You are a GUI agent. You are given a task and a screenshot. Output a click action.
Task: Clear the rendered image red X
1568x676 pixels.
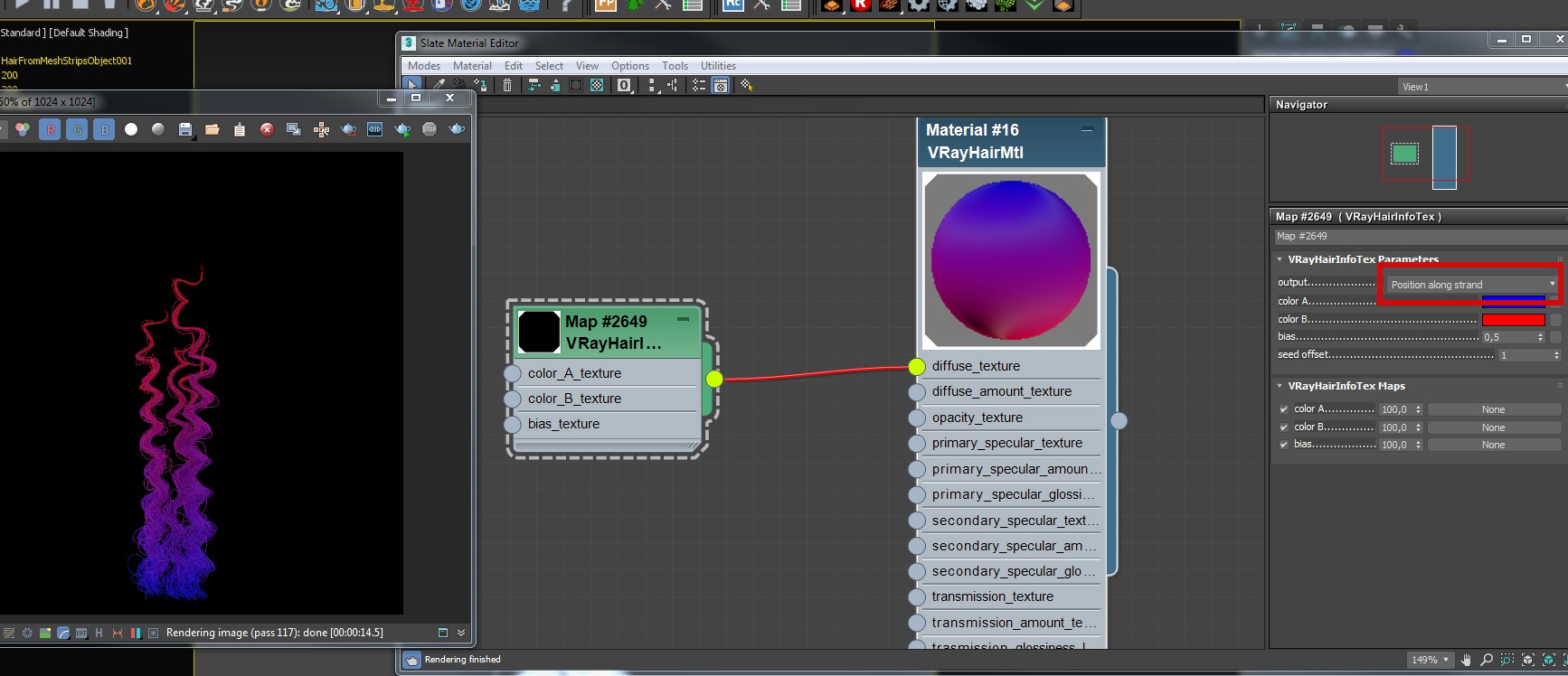point(267,129)
